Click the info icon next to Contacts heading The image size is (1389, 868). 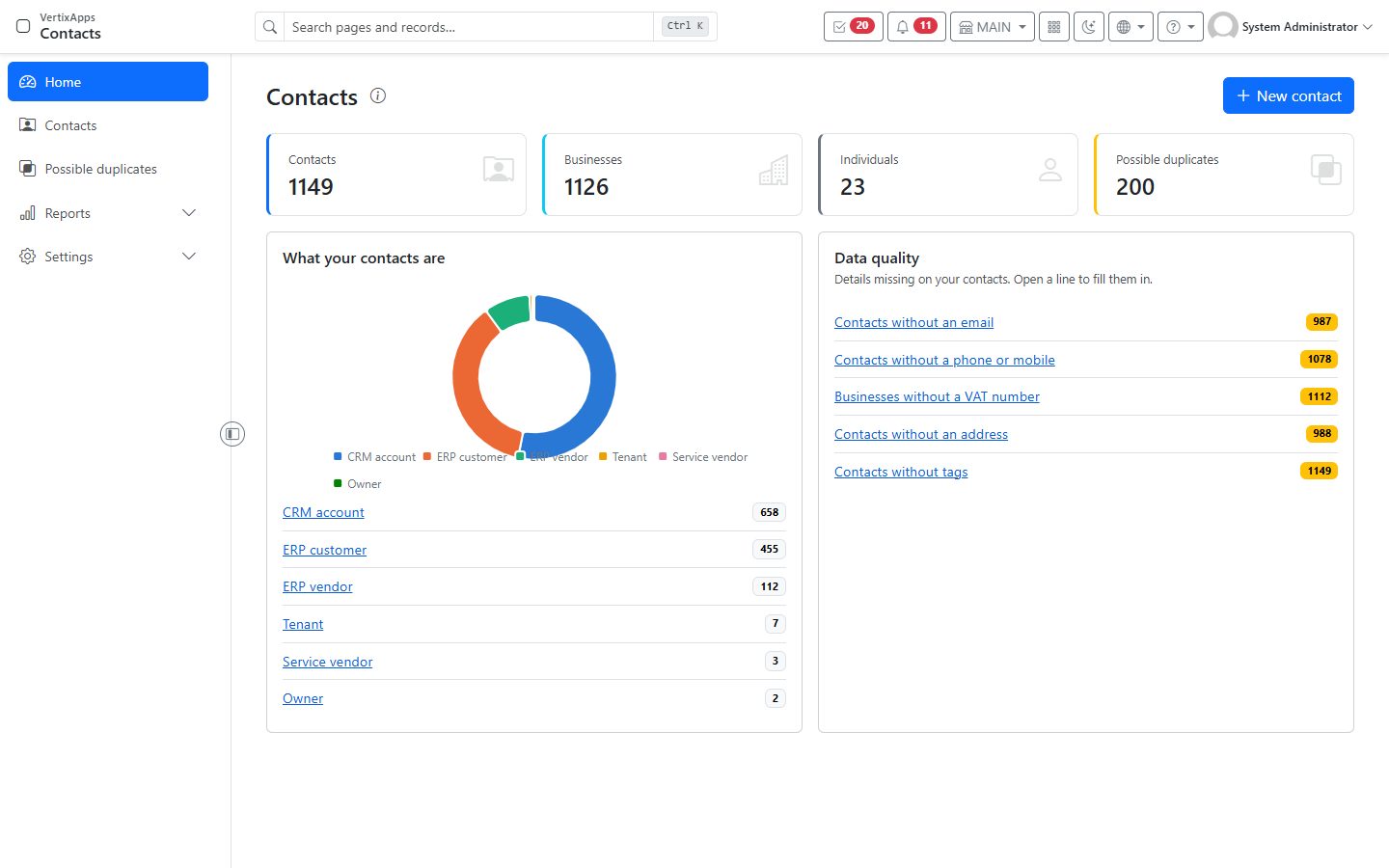[378, 95]
